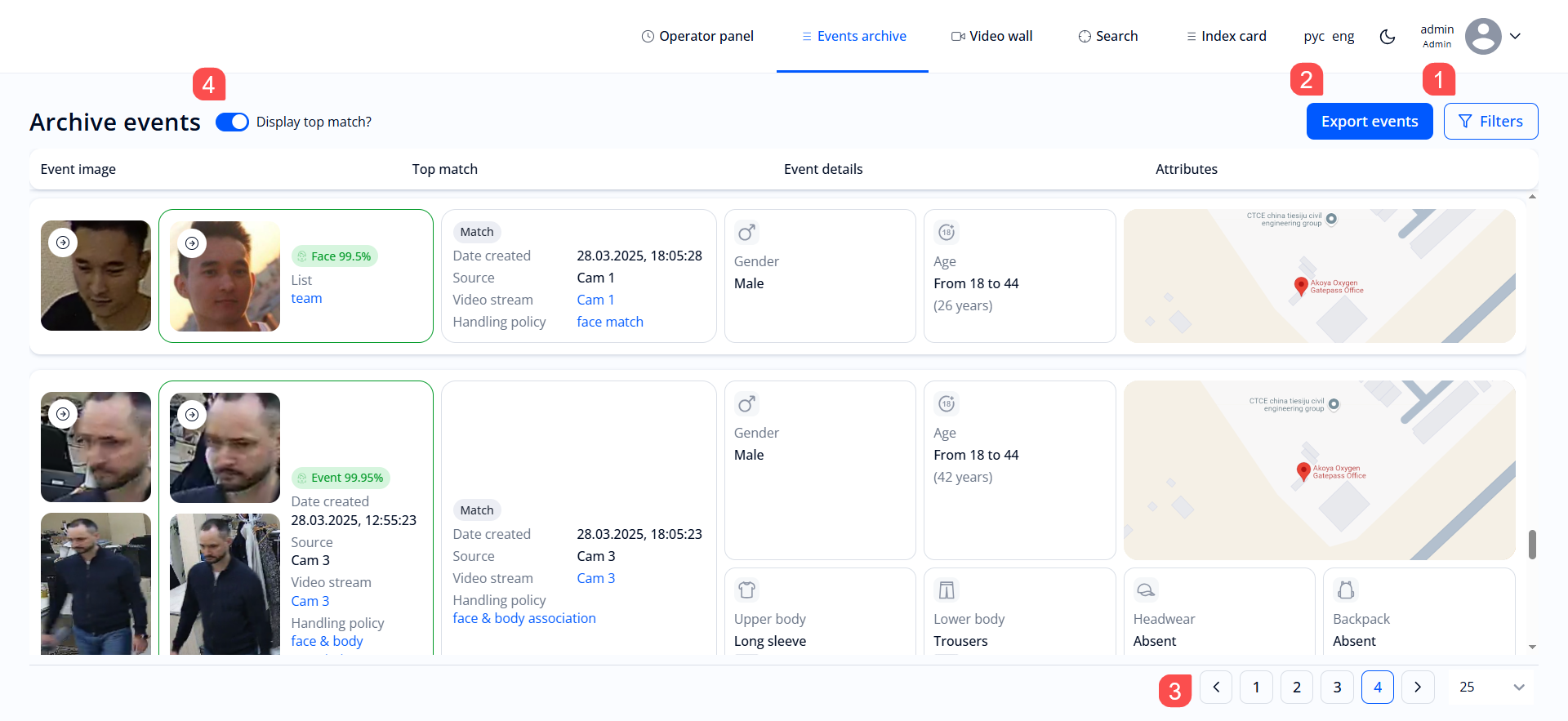Image resolution: width=1568 pixels, height=721 pixels.
Task: Click the Face 99.5% badge
Action: tap(334, 256)
